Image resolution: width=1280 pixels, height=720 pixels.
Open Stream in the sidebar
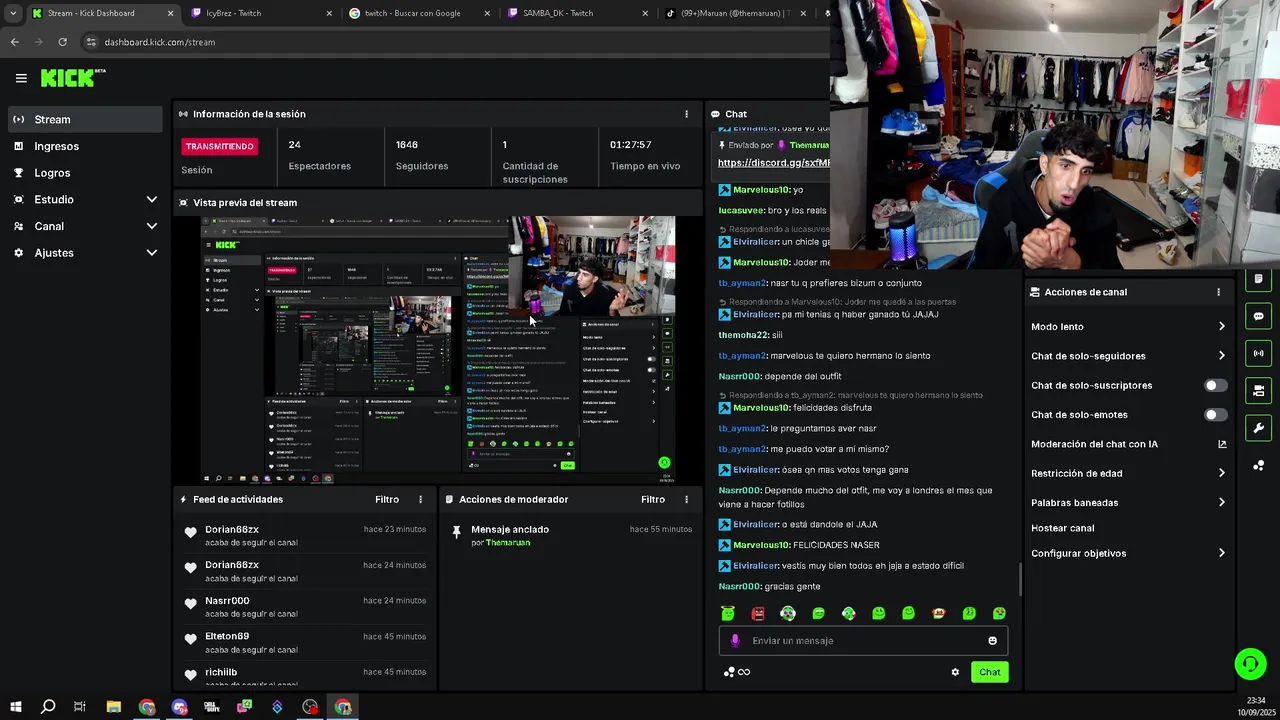pyautogui.click(x=85, y=119)
